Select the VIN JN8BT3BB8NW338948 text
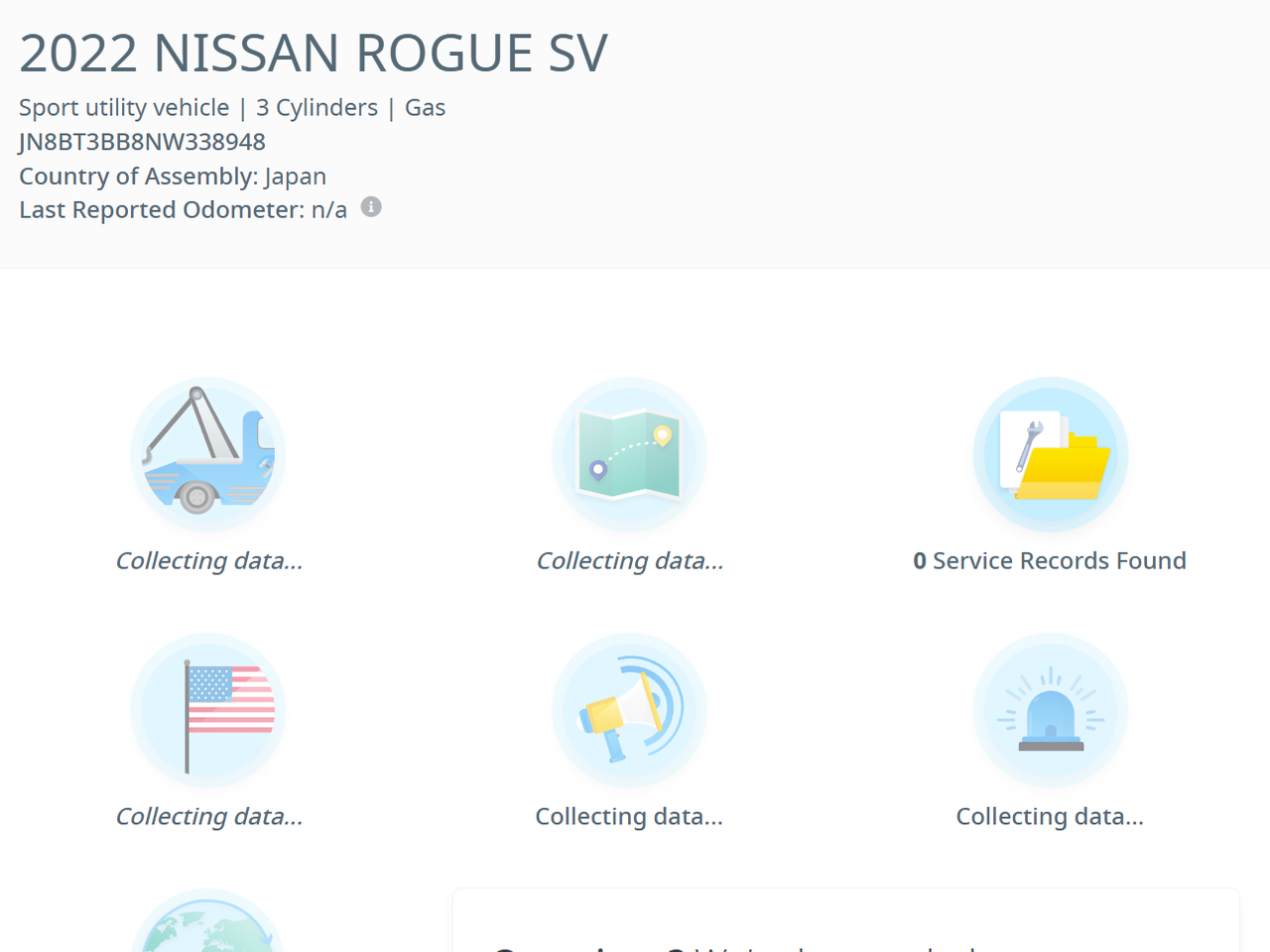The width and height of the screenshot is (1270, 952). pos(142,142)
